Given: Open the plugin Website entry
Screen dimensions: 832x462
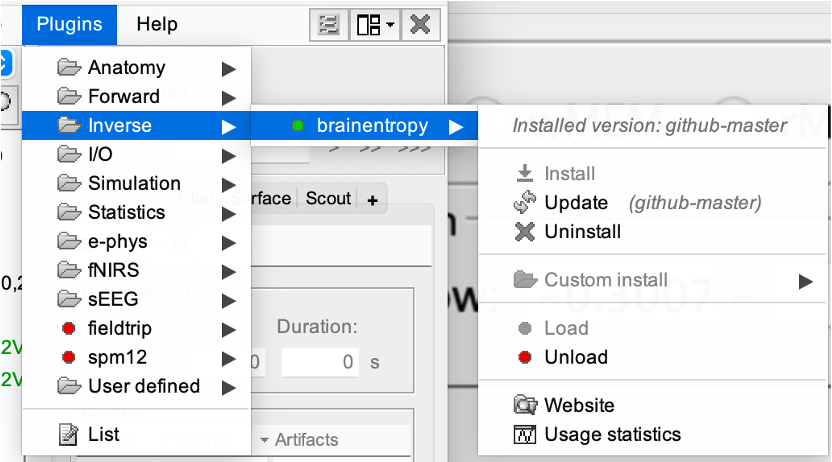Looking at the screenshot, I should click(x=579, y=405).
